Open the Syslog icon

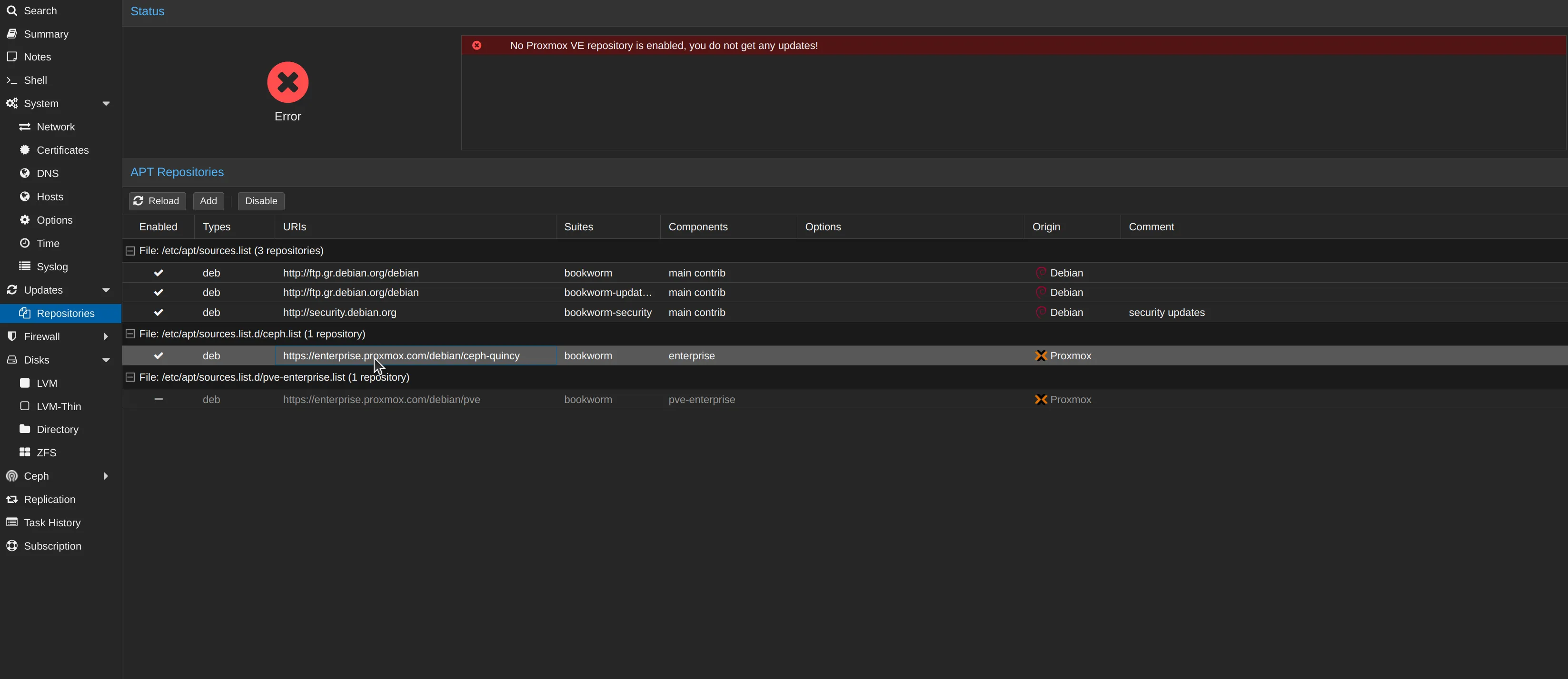[25, 266]
